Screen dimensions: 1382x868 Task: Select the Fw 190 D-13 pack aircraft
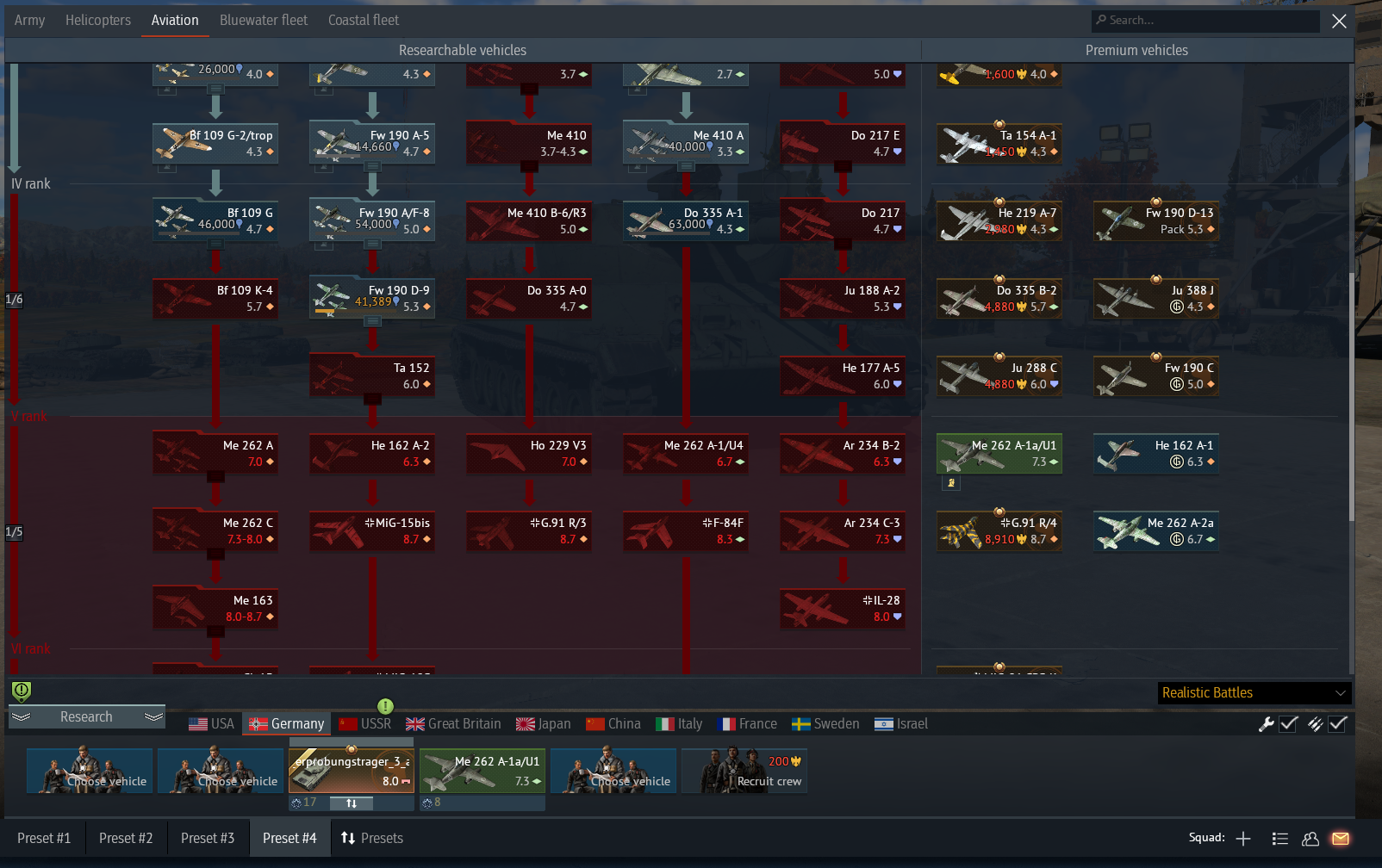[x=1156, y=220]
